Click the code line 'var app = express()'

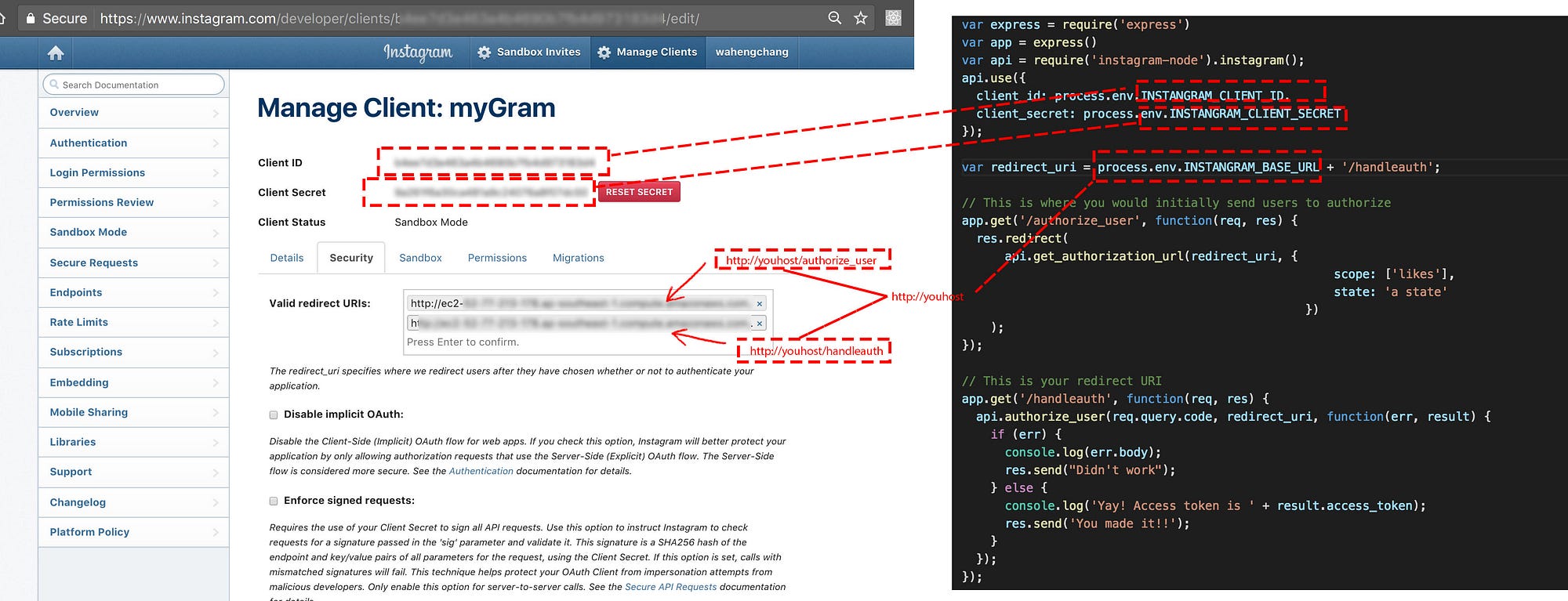pos(1029,42)
